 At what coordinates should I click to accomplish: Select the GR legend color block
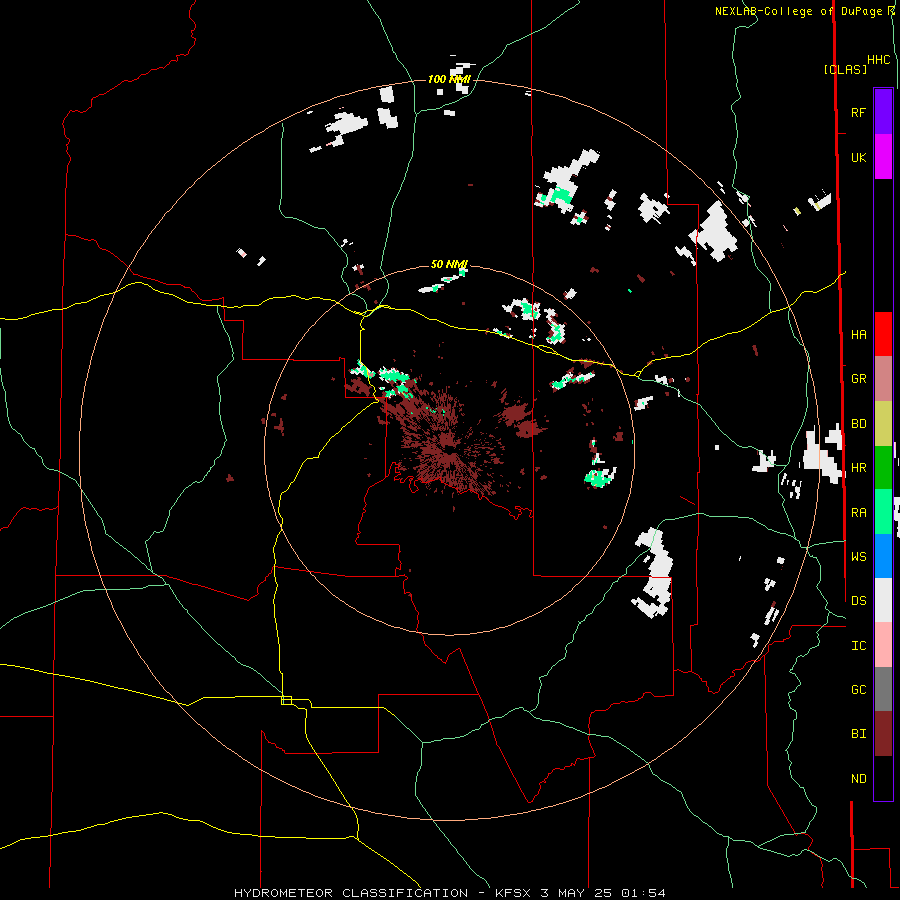pos(883,379)
